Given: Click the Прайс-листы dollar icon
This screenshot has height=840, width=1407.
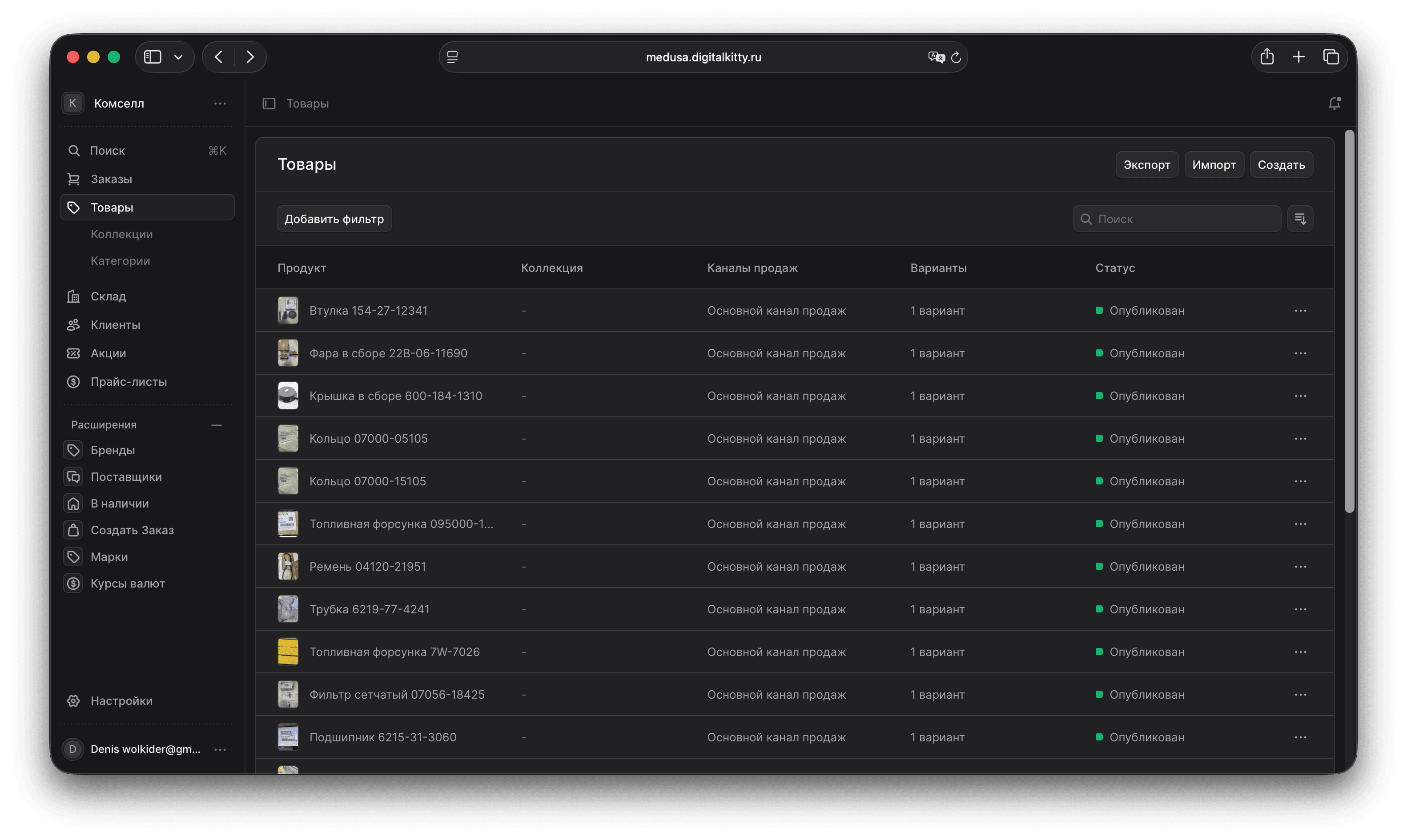Looking at the screenshot, I should pyautogui.click(x=74, y=381).
